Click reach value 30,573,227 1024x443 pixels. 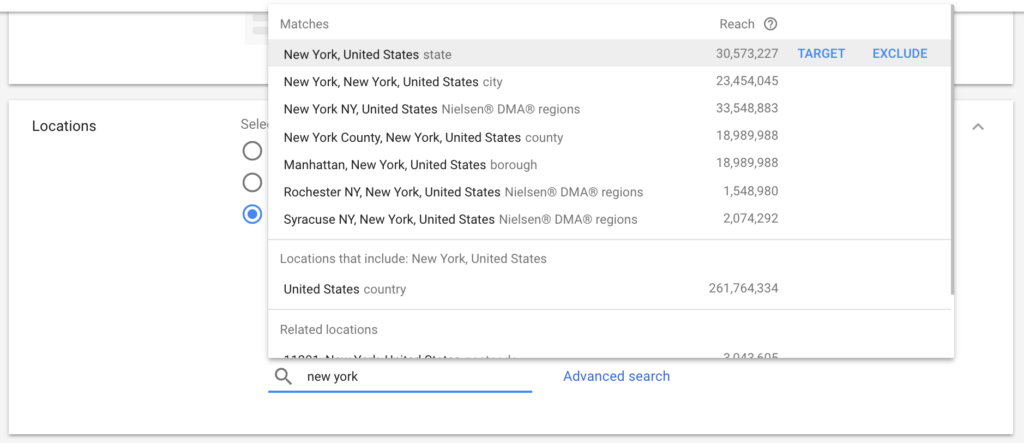(747, 54)
